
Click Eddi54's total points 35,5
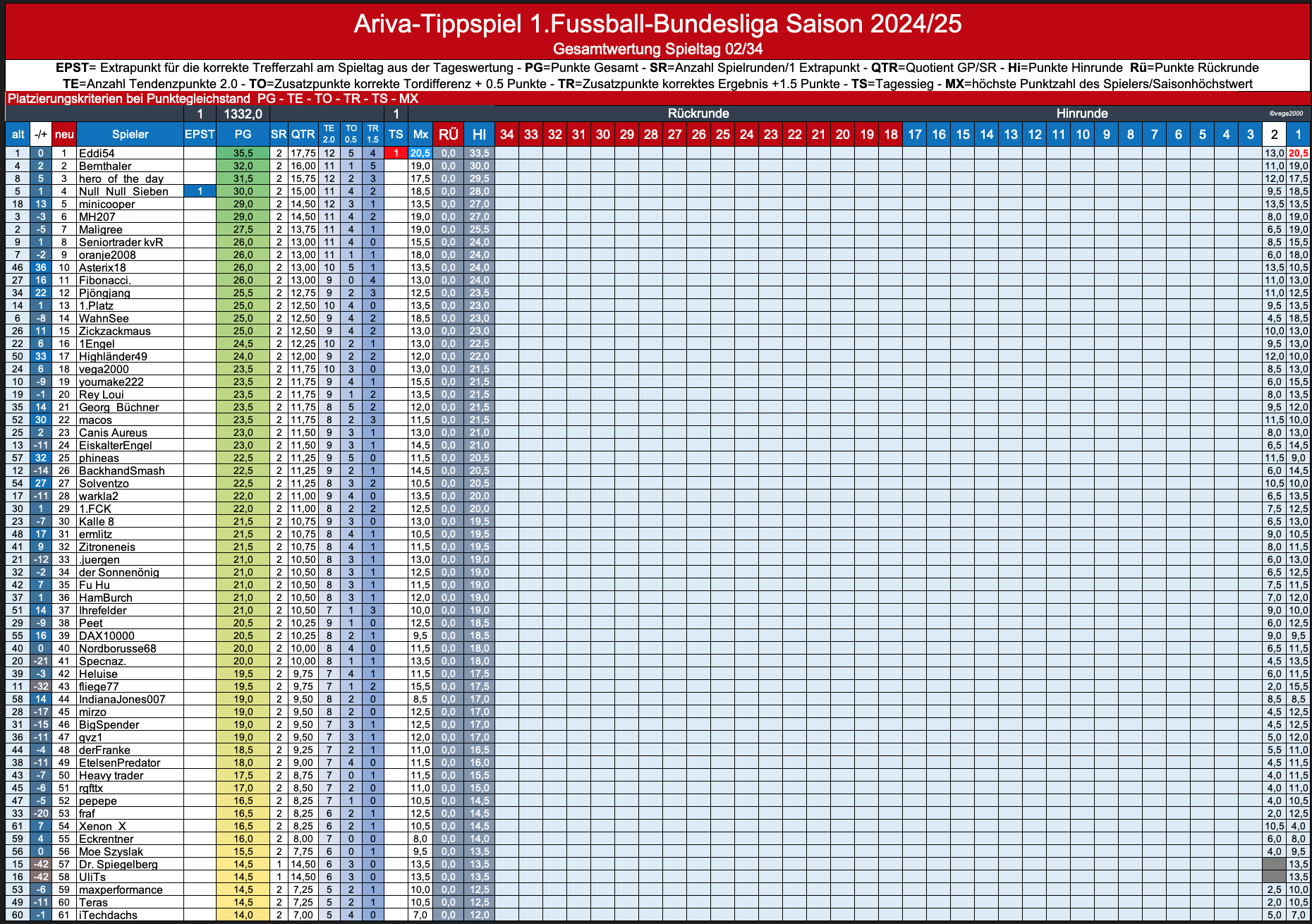coord(243,153)
